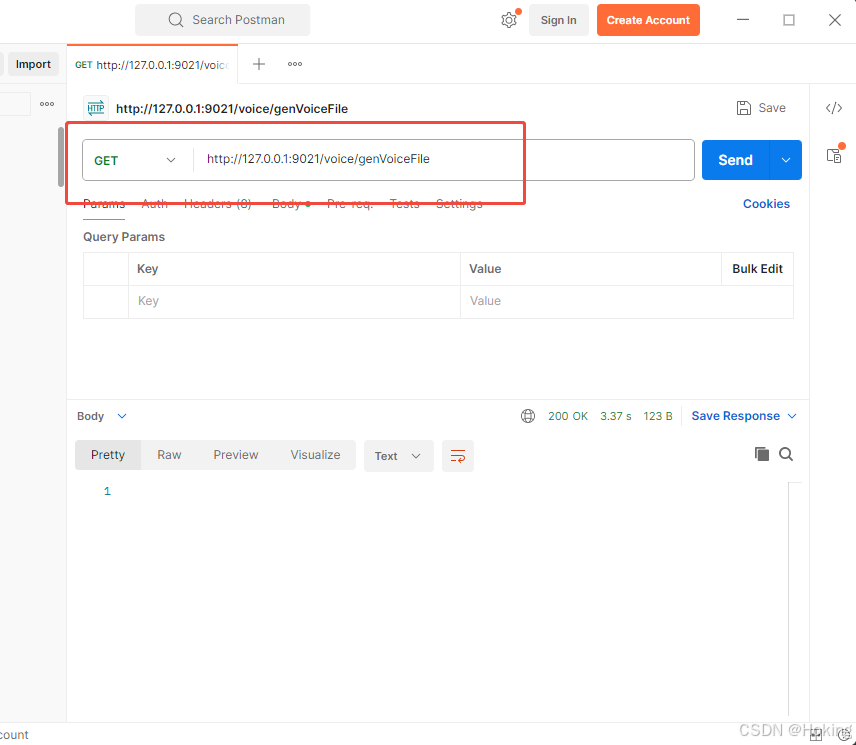The image size is (856, 745).
Task: Open the Tests tab
Action: pos(405,204)
